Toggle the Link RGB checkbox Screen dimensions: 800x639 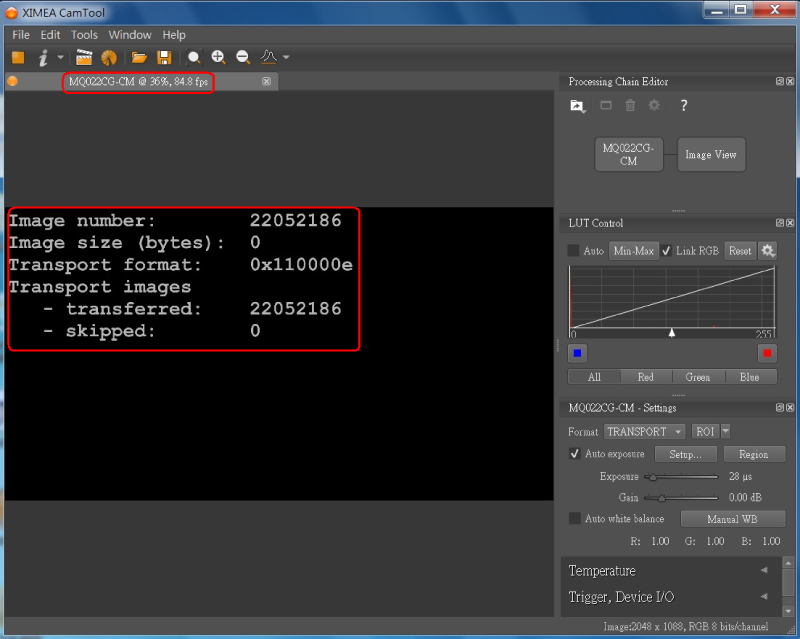(666, 251)
